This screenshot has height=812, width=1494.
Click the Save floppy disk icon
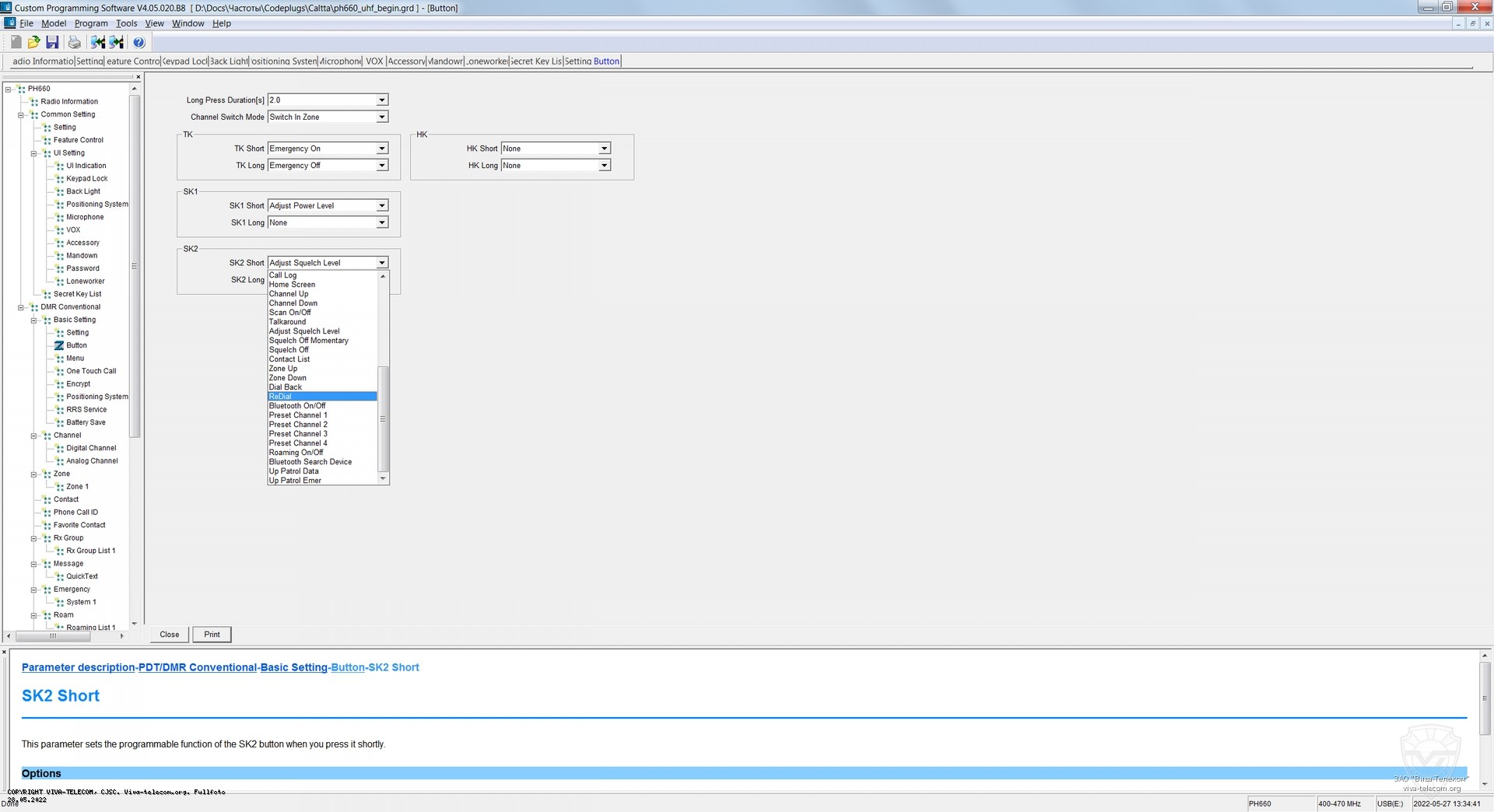[x=52, y=43]
